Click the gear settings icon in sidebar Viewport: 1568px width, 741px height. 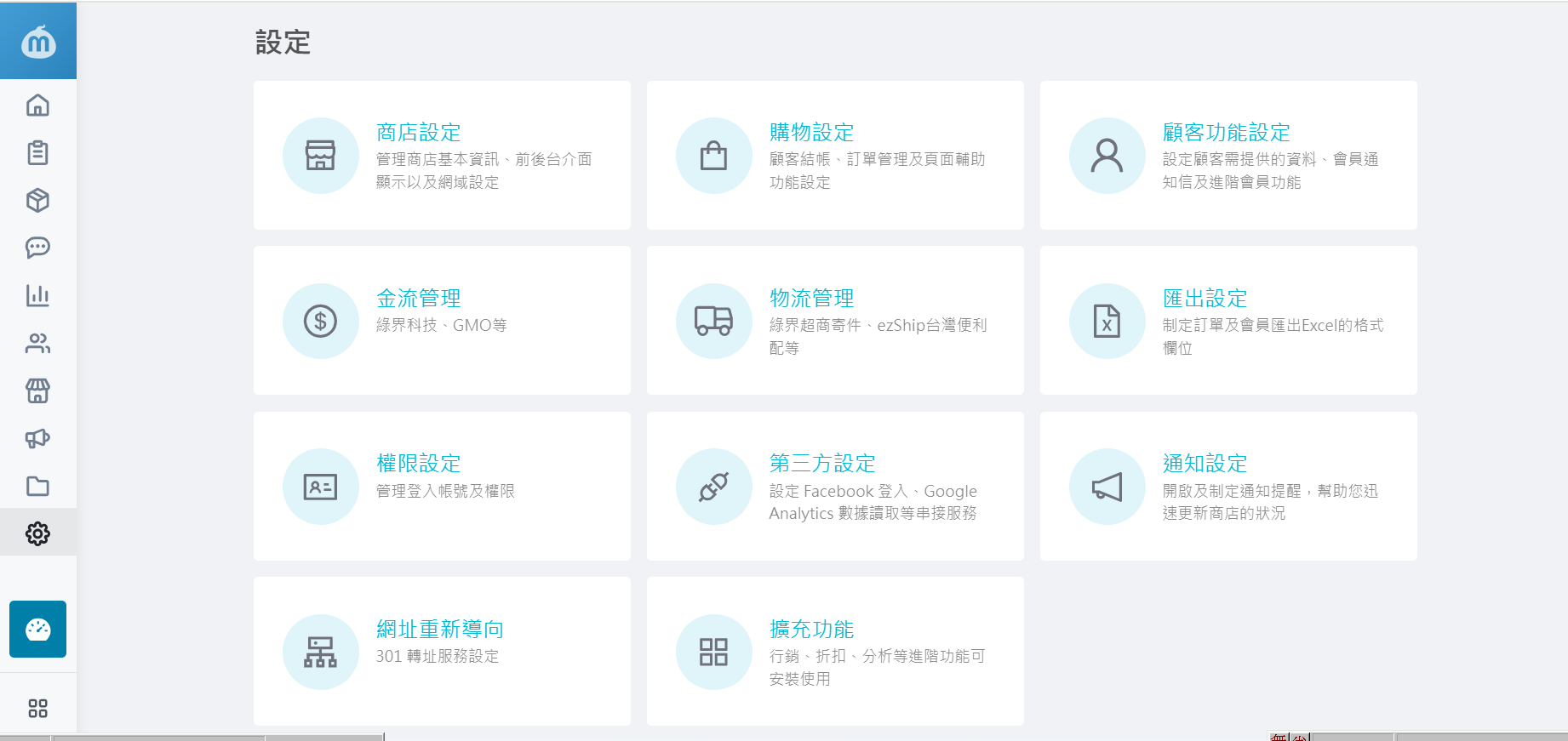[x=37, y=533]
